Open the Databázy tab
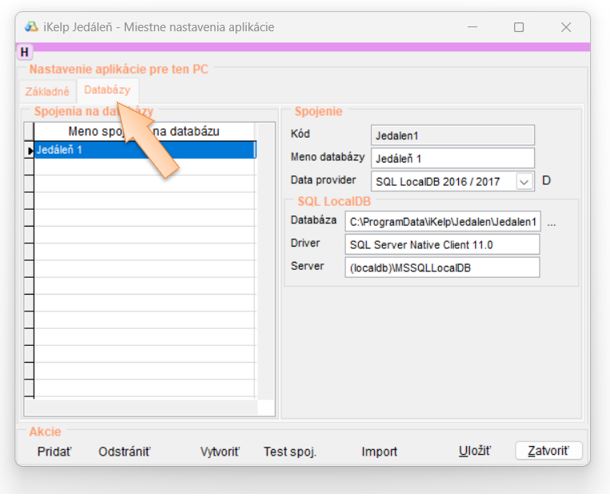 [x=107, y=91]
